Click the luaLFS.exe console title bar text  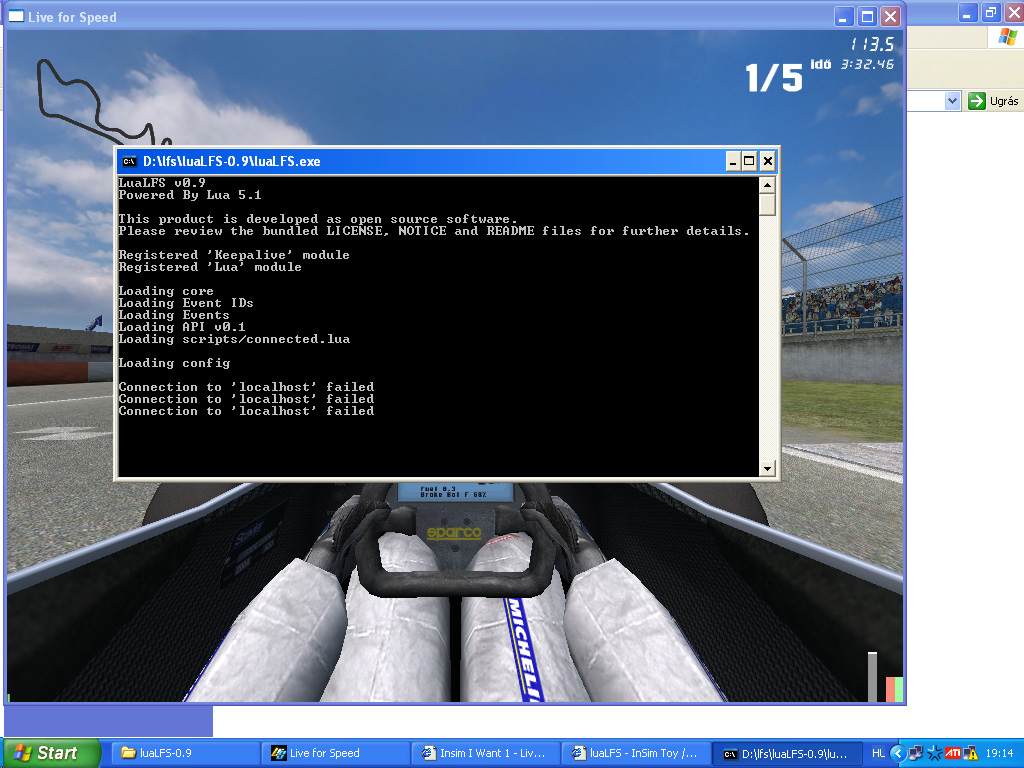point(232,161)
